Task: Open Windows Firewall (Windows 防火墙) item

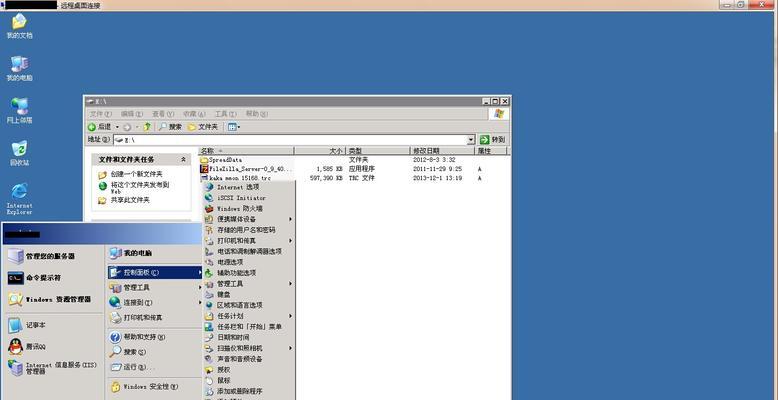Action: point(240,208)
